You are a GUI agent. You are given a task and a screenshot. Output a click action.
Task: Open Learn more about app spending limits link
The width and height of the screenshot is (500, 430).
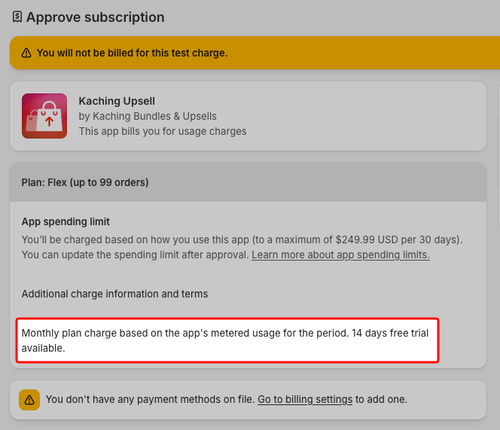tap(340, 255)
